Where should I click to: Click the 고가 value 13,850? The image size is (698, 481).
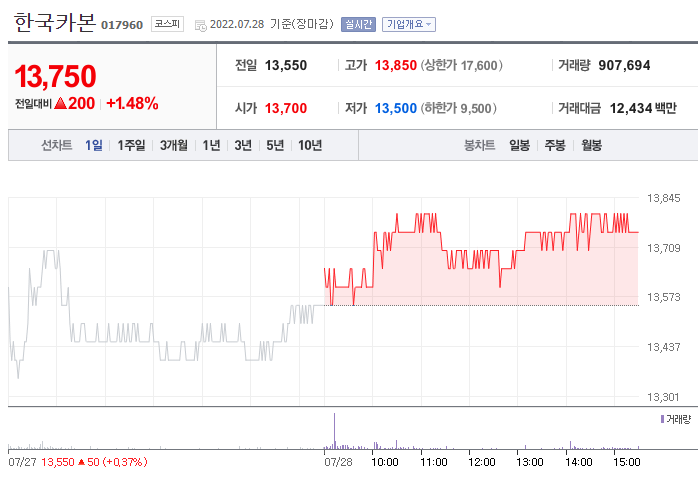pos(396,65)
